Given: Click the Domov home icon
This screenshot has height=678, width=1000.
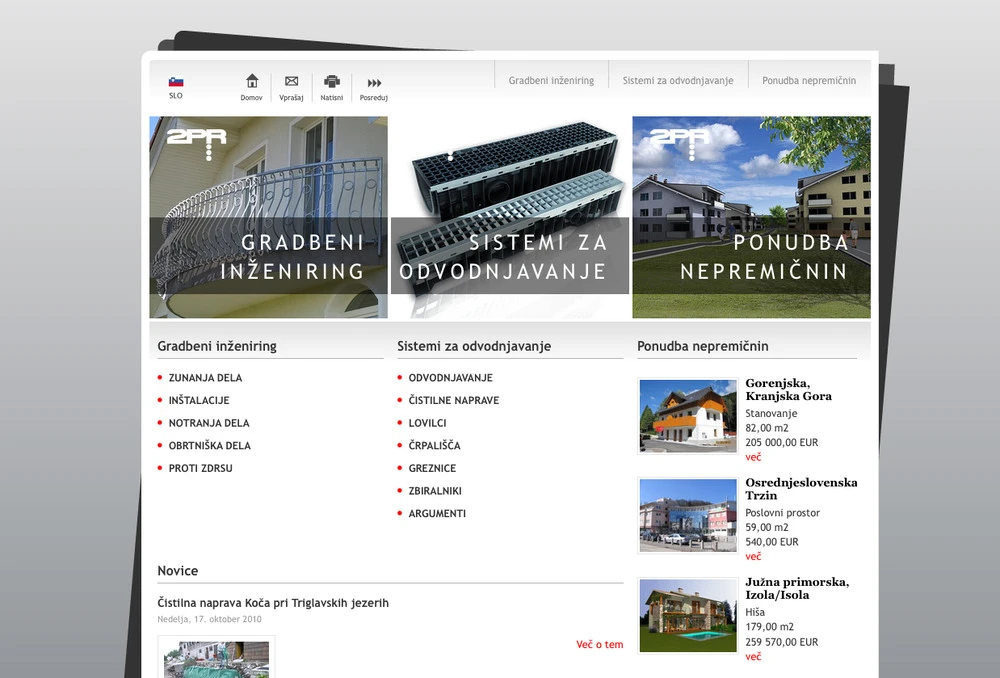Looking at the screenshot, I should coord(251,83).
